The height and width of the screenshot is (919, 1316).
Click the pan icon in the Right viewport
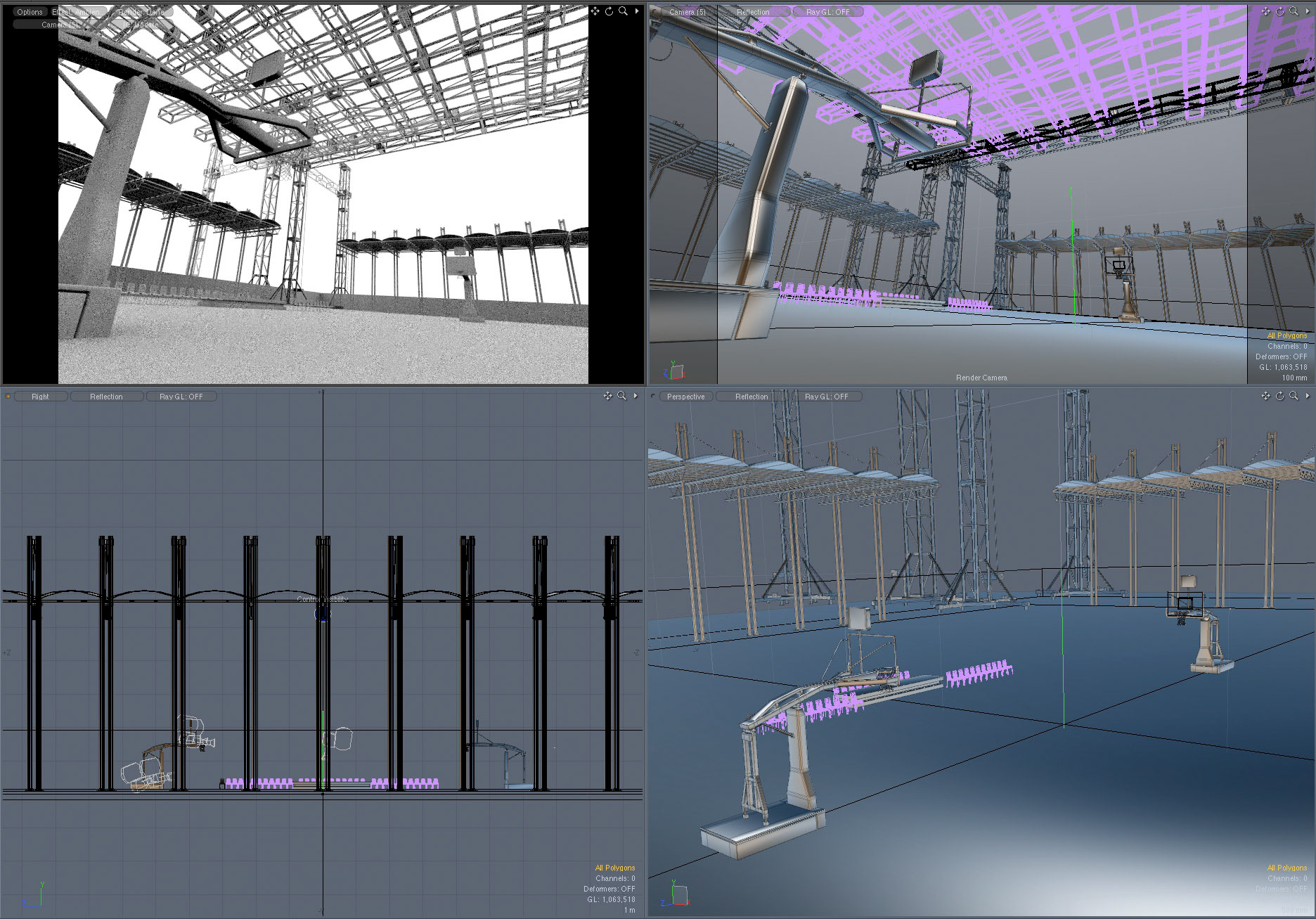pyautogui.click(x=607, y=396)
